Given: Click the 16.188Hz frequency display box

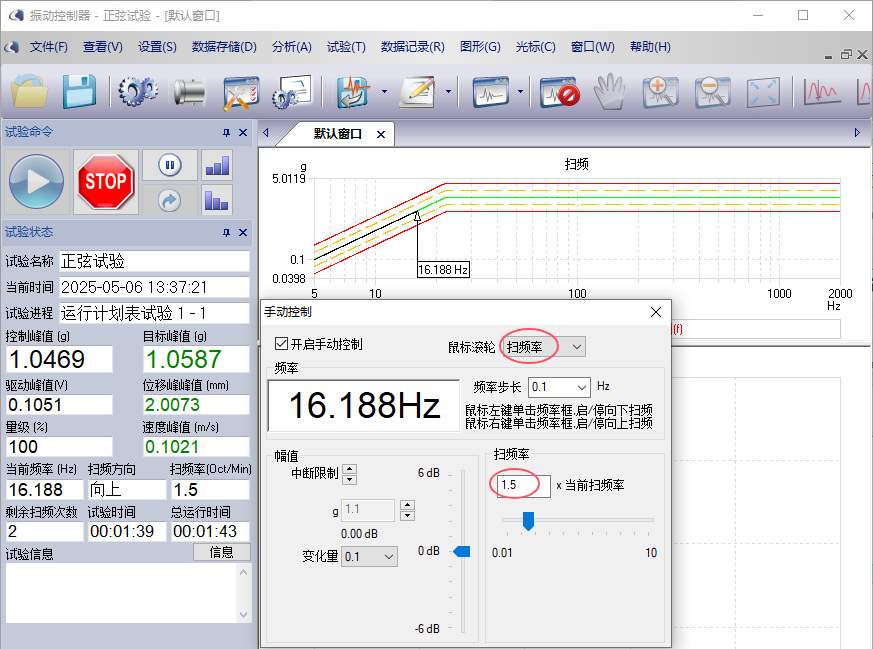Looking at the screenshot, I should [x=364, y=405].
